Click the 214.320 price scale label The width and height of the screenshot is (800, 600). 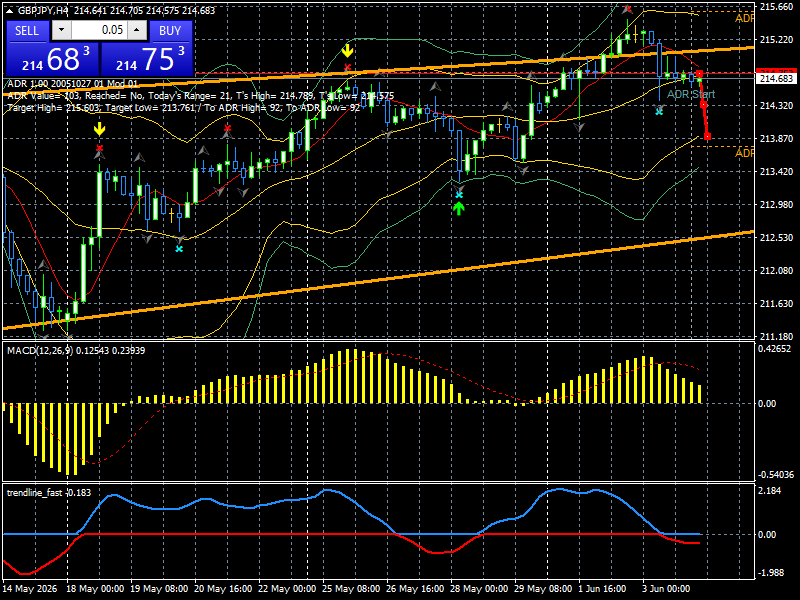point(777,106)
